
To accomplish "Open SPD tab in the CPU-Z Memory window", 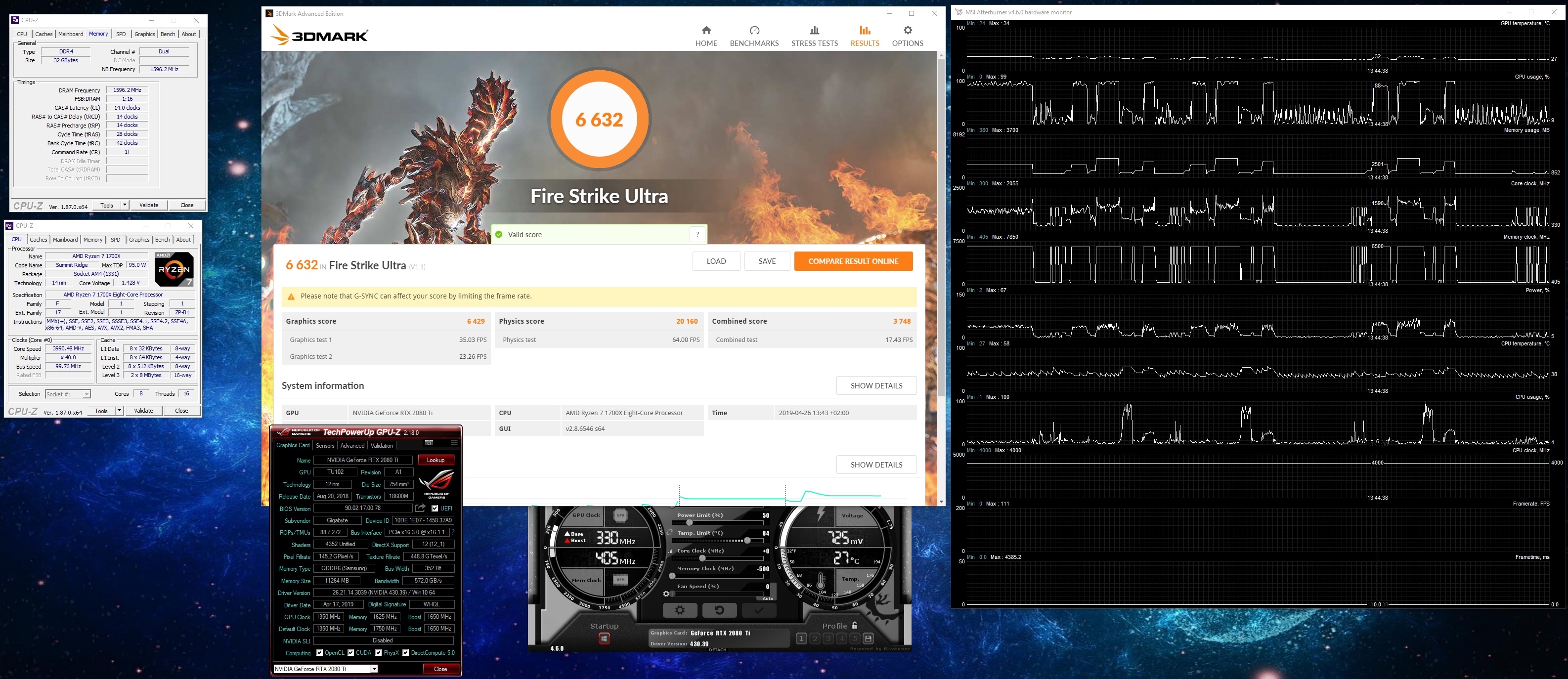I will coord(121,34).
